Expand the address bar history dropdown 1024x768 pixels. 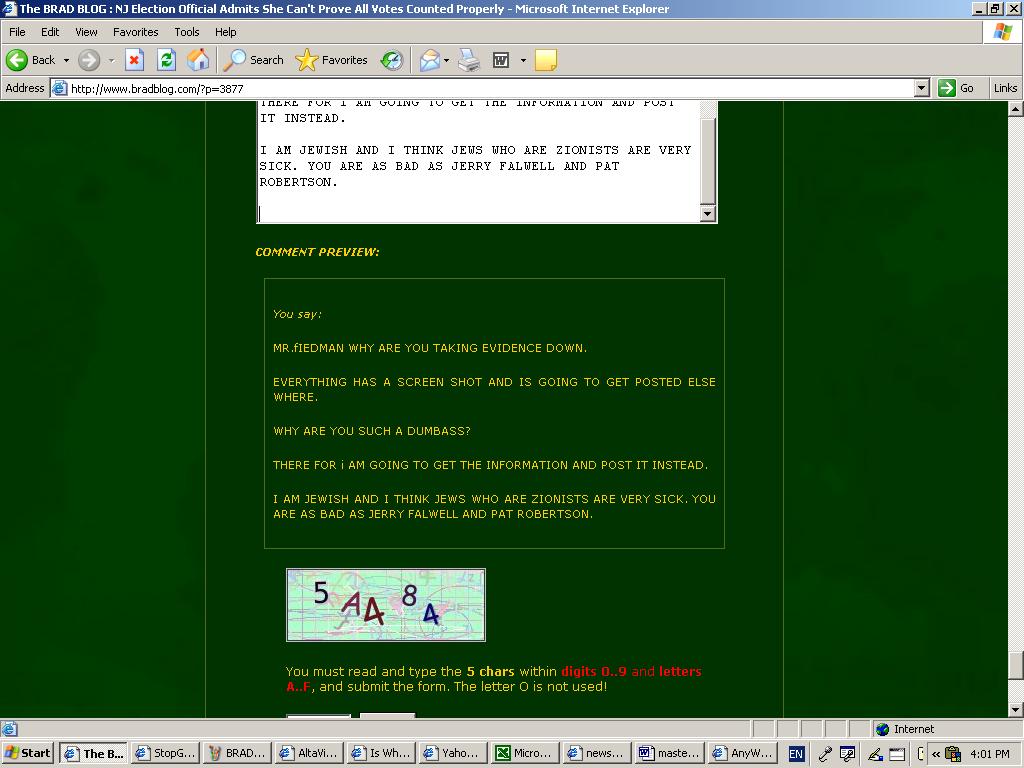[x=921, y=88]
